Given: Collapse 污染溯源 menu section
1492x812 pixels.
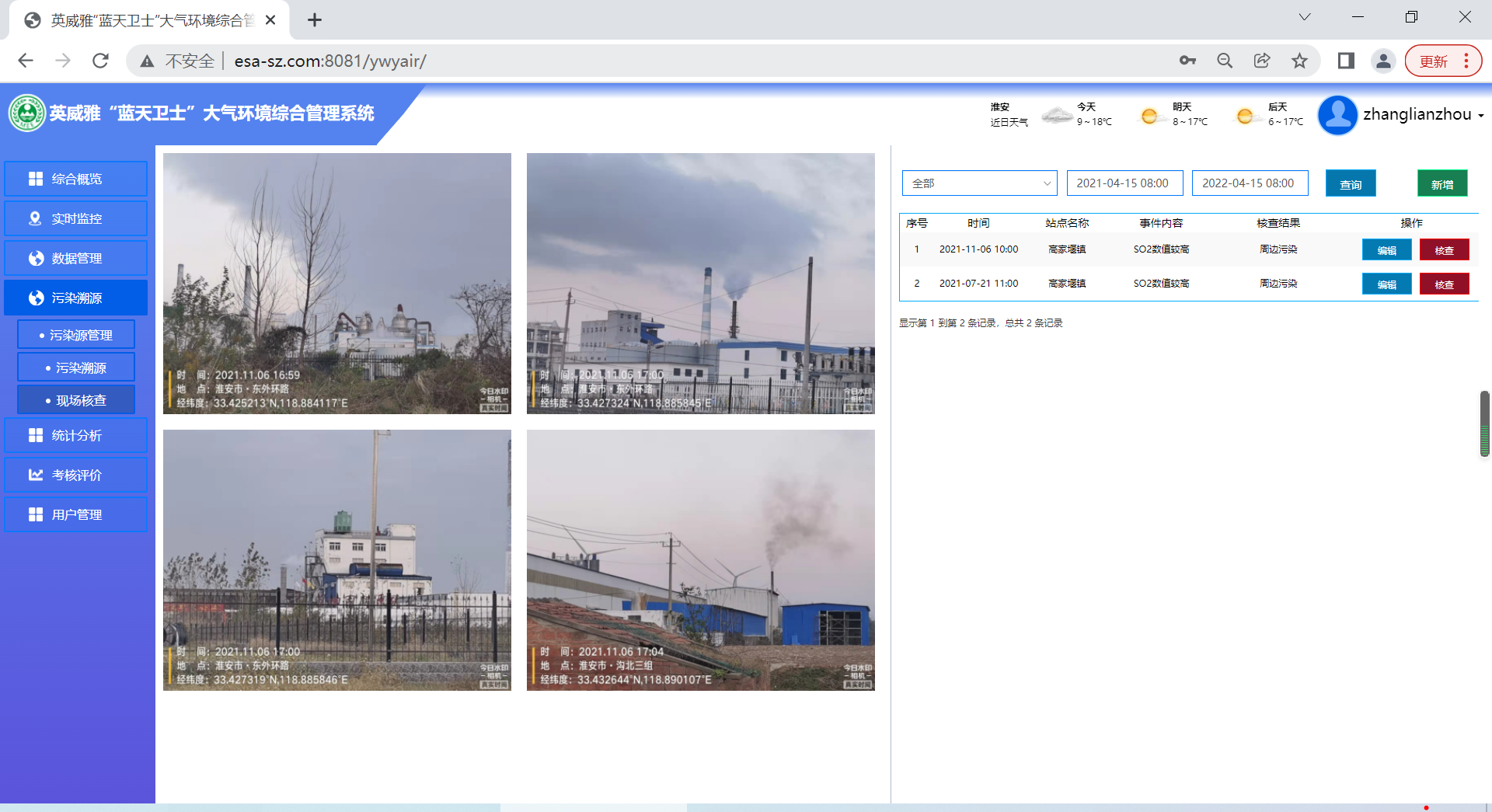Looking at the screenshot, I should 75,298.
